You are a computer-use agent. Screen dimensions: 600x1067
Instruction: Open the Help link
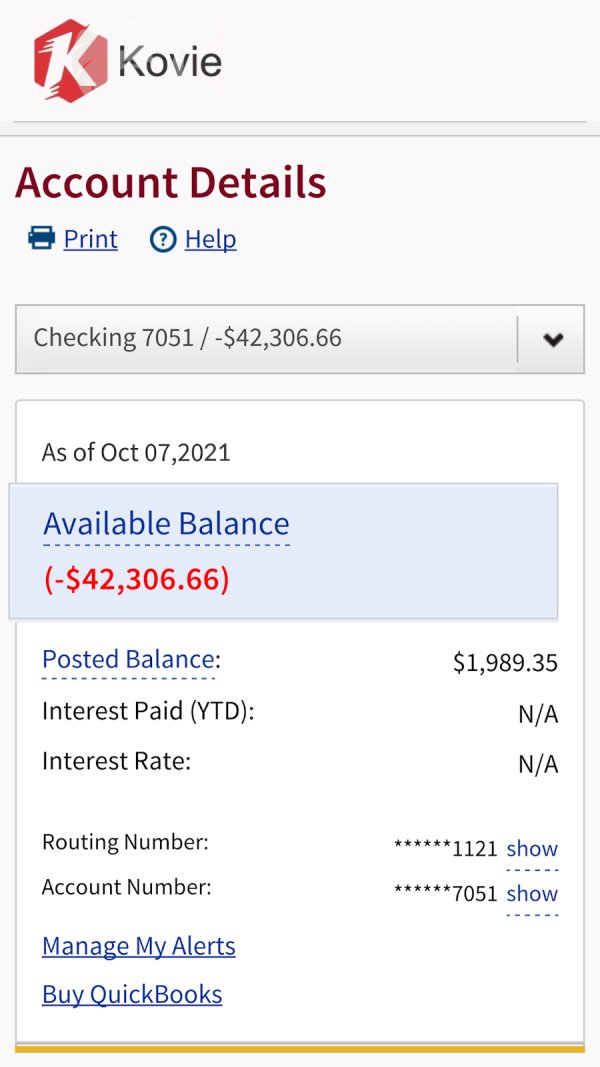click(210, 239)
